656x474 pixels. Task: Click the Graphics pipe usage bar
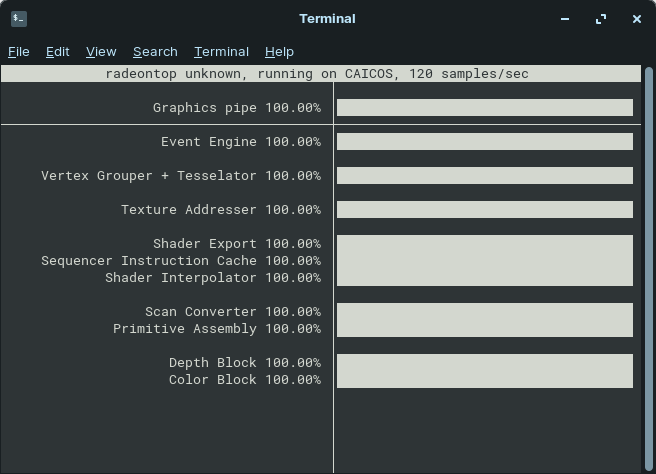[x=484, y=108]
